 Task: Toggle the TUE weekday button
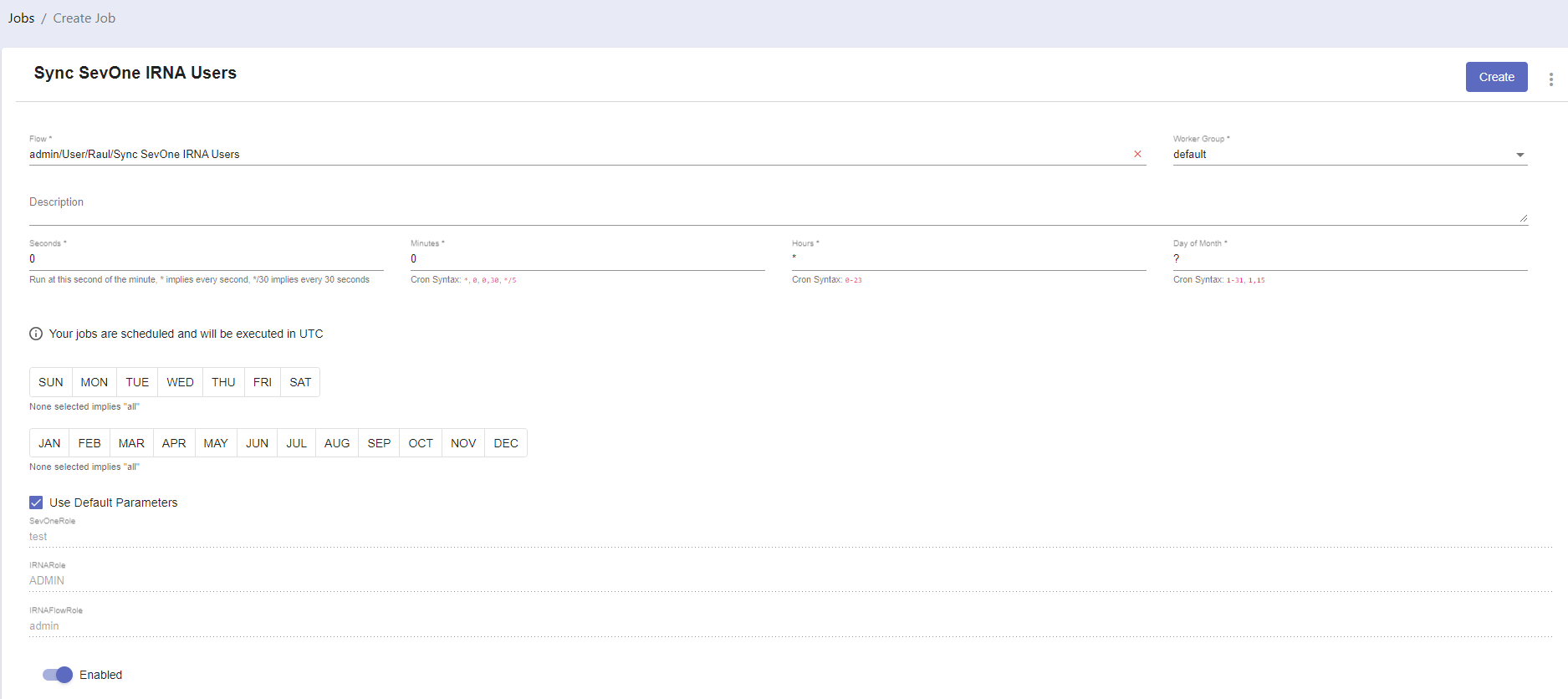click(137, 382)
